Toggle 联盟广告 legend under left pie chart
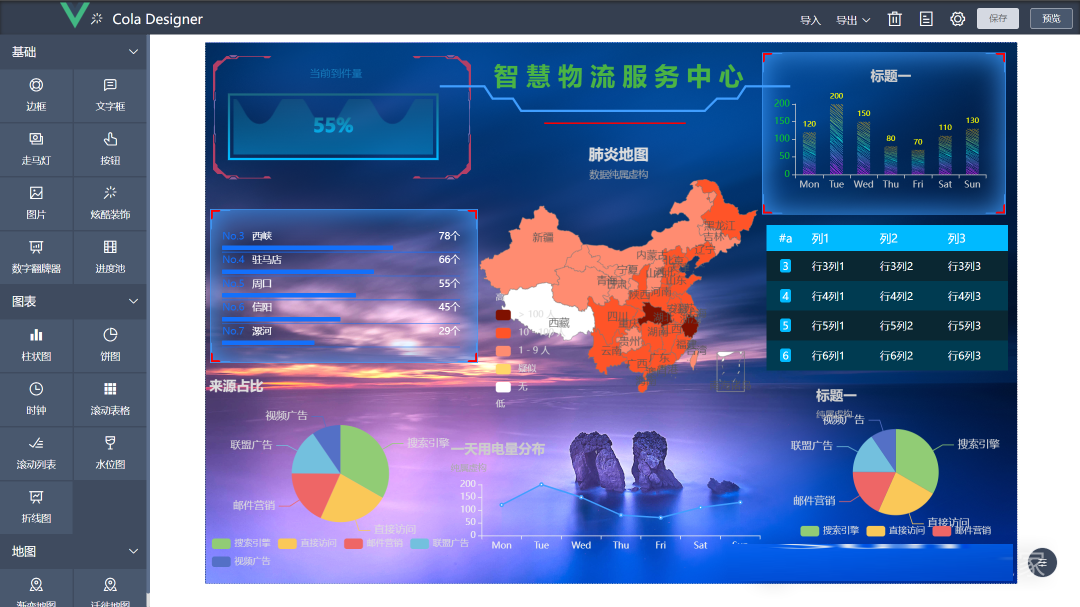1080x607 pixels. 440,543
